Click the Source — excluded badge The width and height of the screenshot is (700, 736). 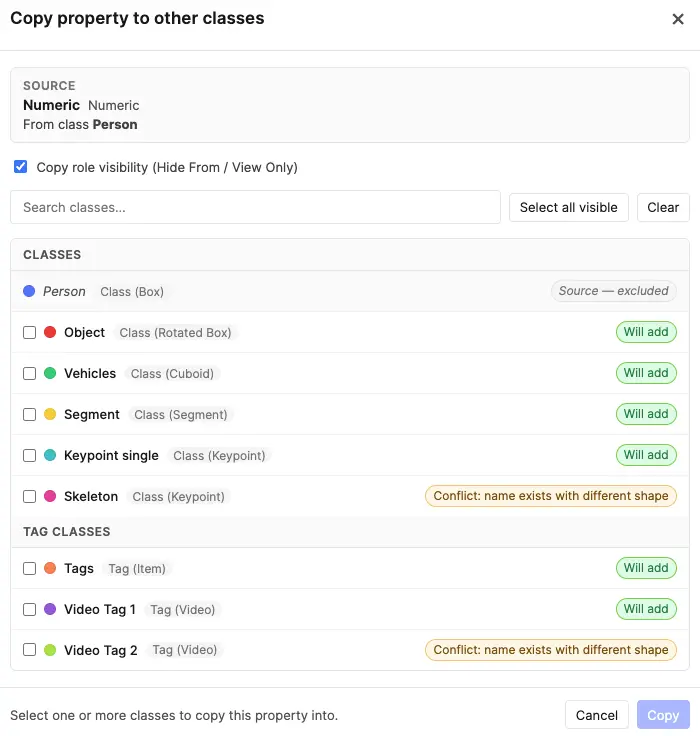coord(614,291)
